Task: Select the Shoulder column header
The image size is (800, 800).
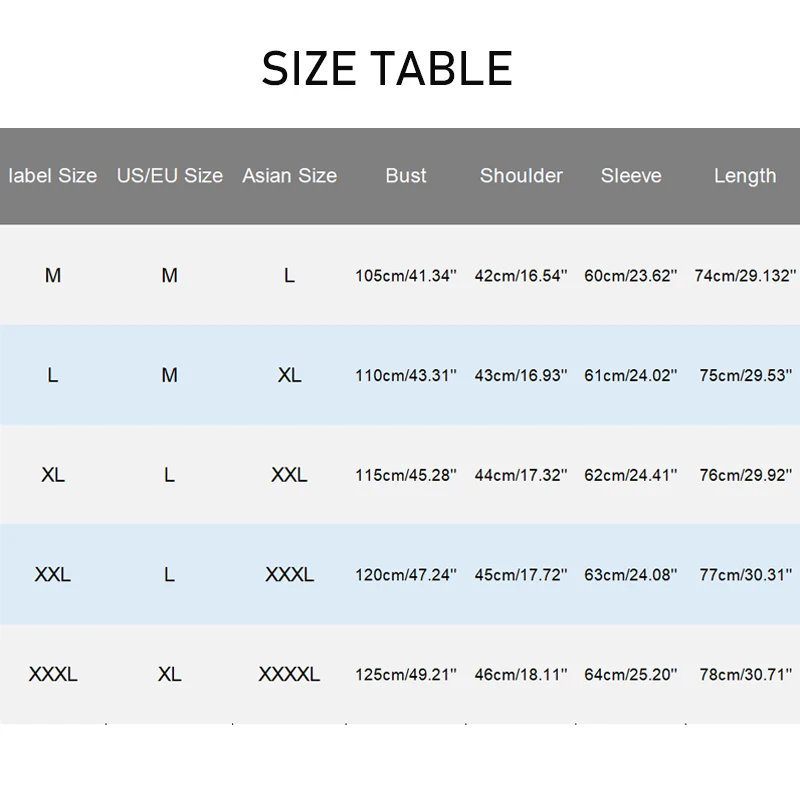Action: click(521, 176)
